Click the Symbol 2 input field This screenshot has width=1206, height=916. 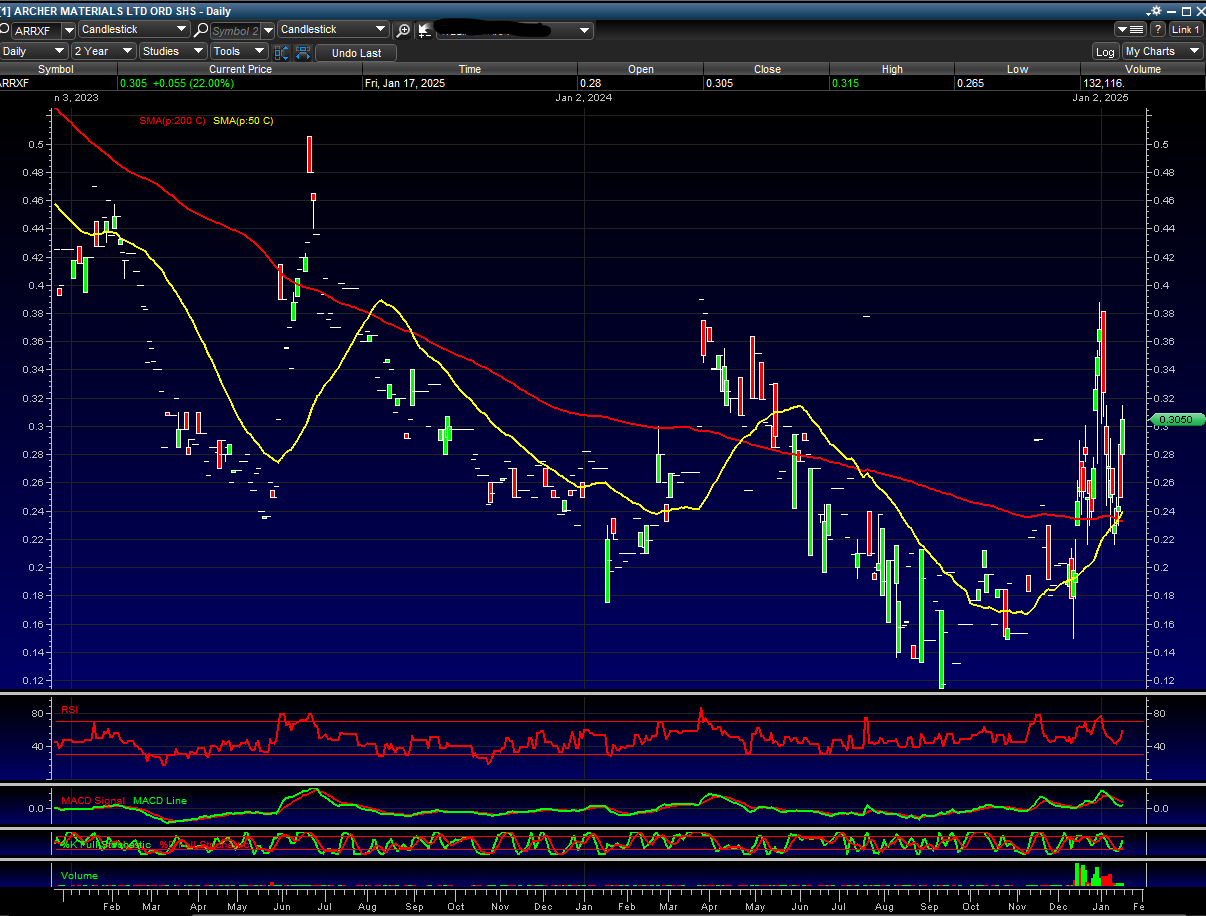(235, 30)
